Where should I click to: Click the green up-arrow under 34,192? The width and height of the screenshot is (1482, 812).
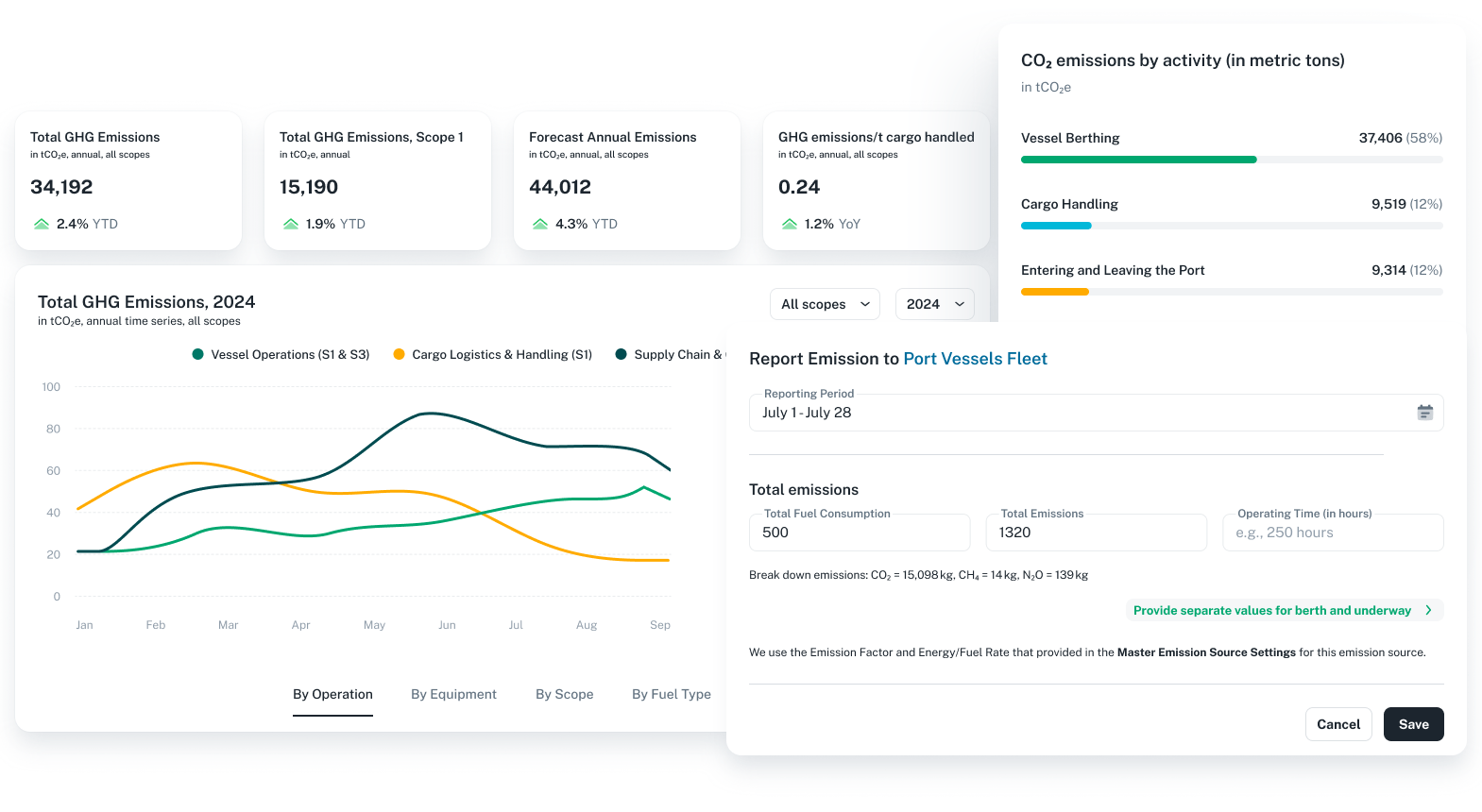click(x=42, y=224)
